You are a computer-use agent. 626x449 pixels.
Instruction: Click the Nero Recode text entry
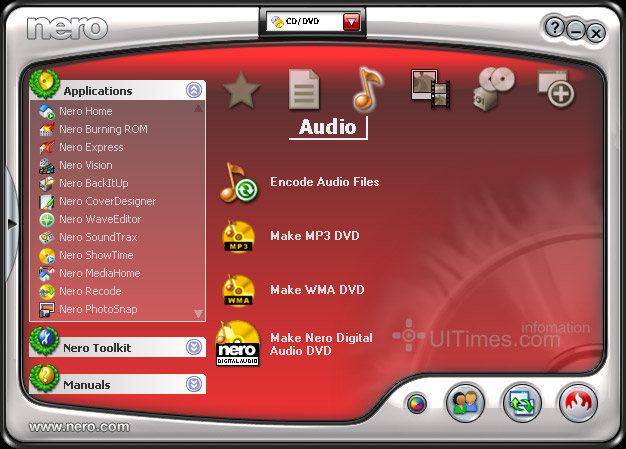(90, 291)
